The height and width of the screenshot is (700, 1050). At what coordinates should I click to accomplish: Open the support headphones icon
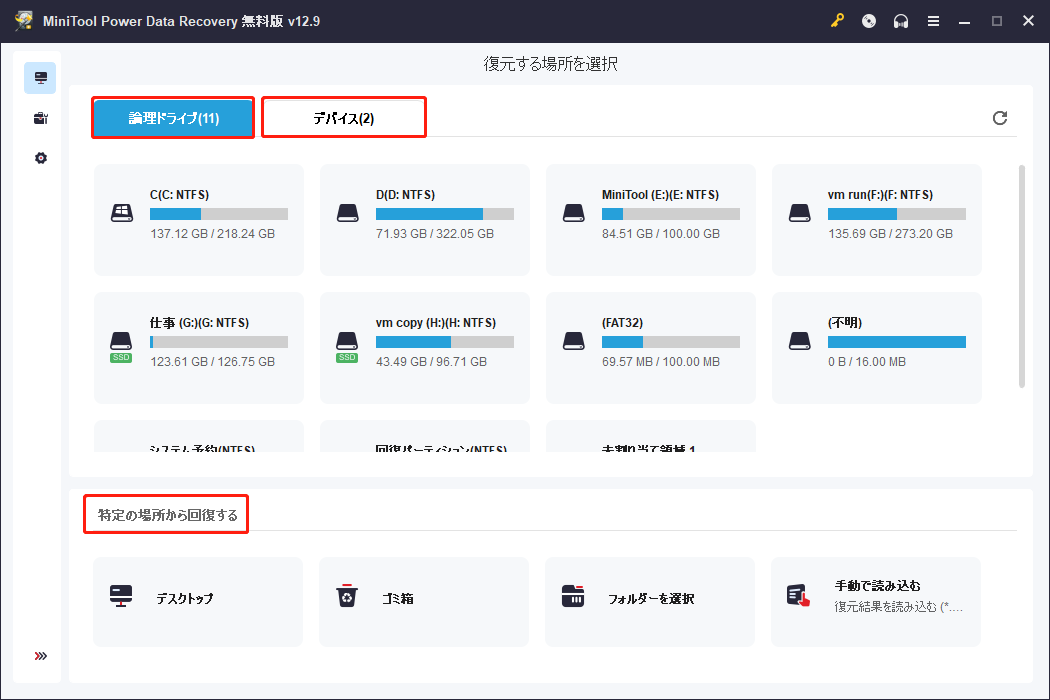(901, 21)
